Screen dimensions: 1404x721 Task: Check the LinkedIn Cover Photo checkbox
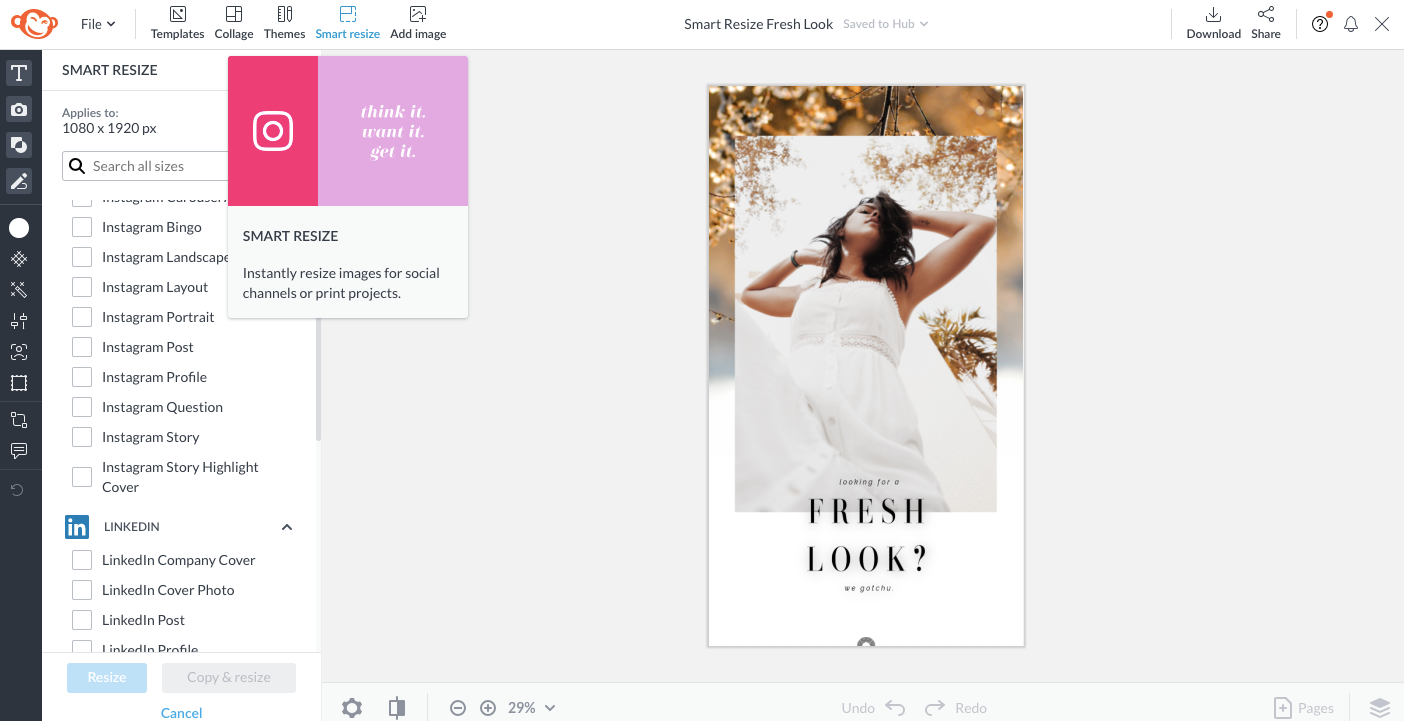tap(82, 590)
